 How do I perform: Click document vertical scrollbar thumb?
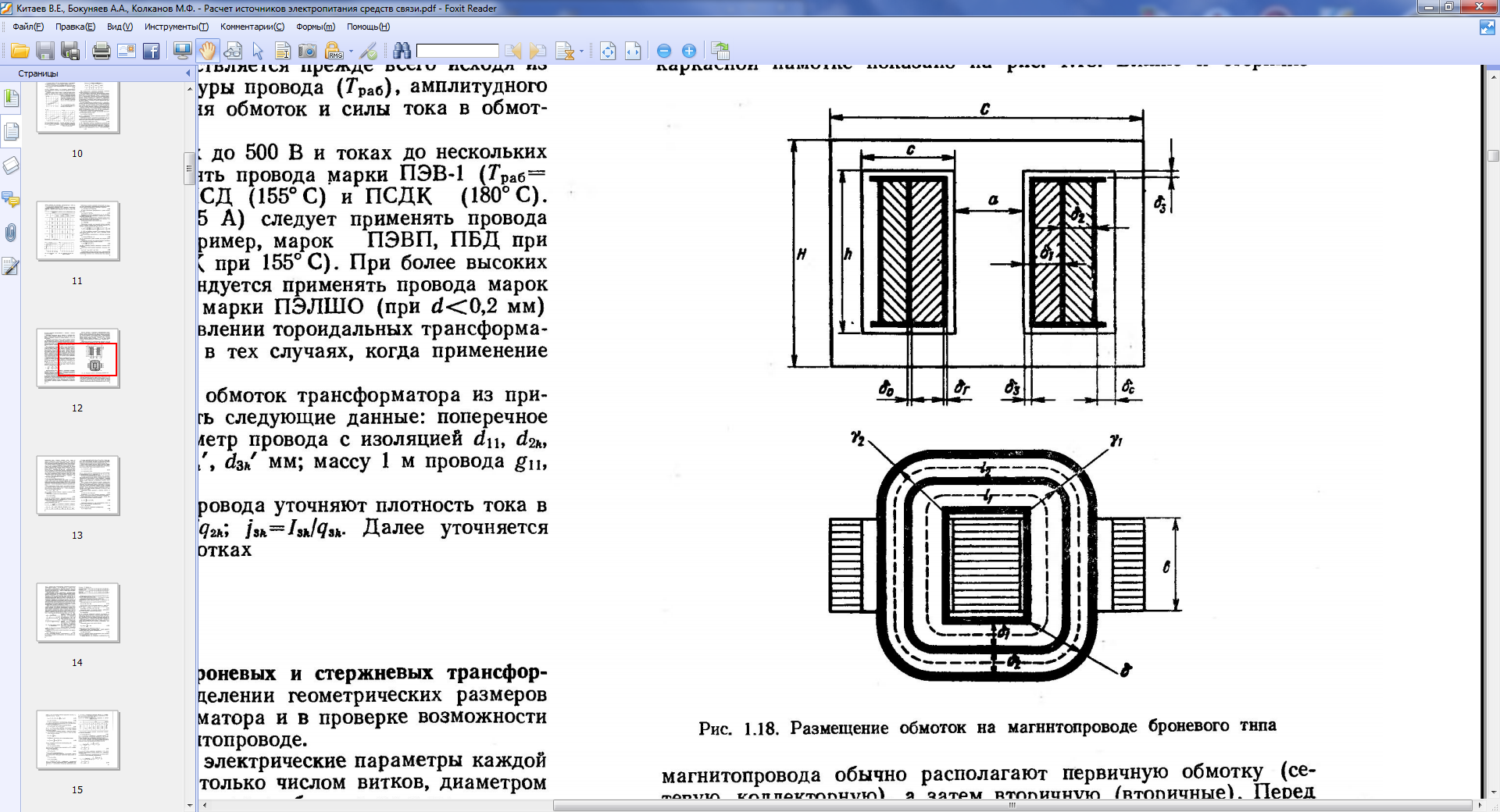pos(1494,155)
